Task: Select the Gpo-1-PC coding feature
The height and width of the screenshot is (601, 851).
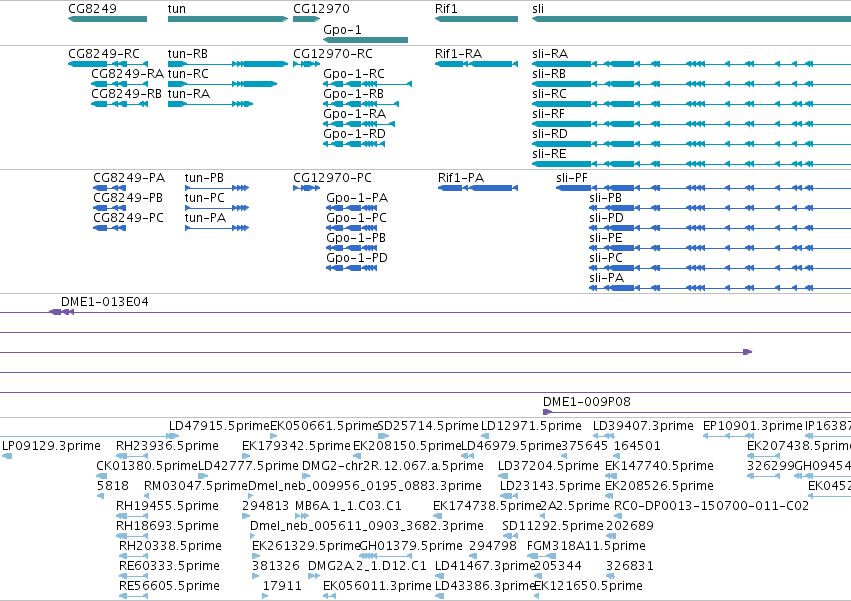Action: pyautogui.click(x=352, y=228)
